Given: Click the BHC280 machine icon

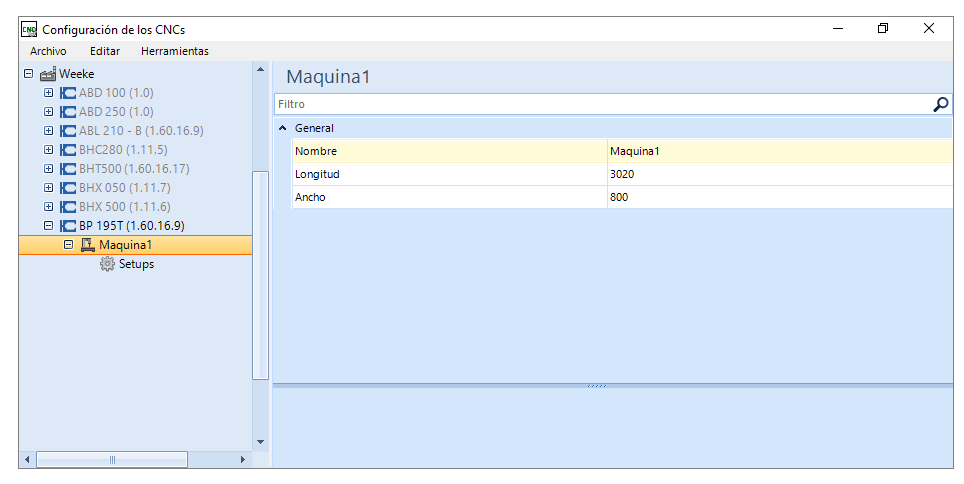Looking at the screenshot, I should tap(68, 150).
